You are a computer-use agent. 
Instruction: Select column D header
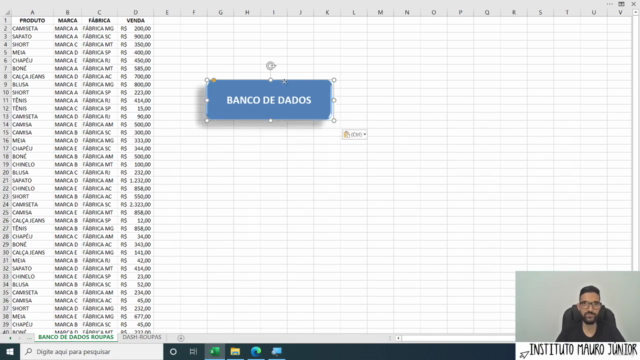136,13
